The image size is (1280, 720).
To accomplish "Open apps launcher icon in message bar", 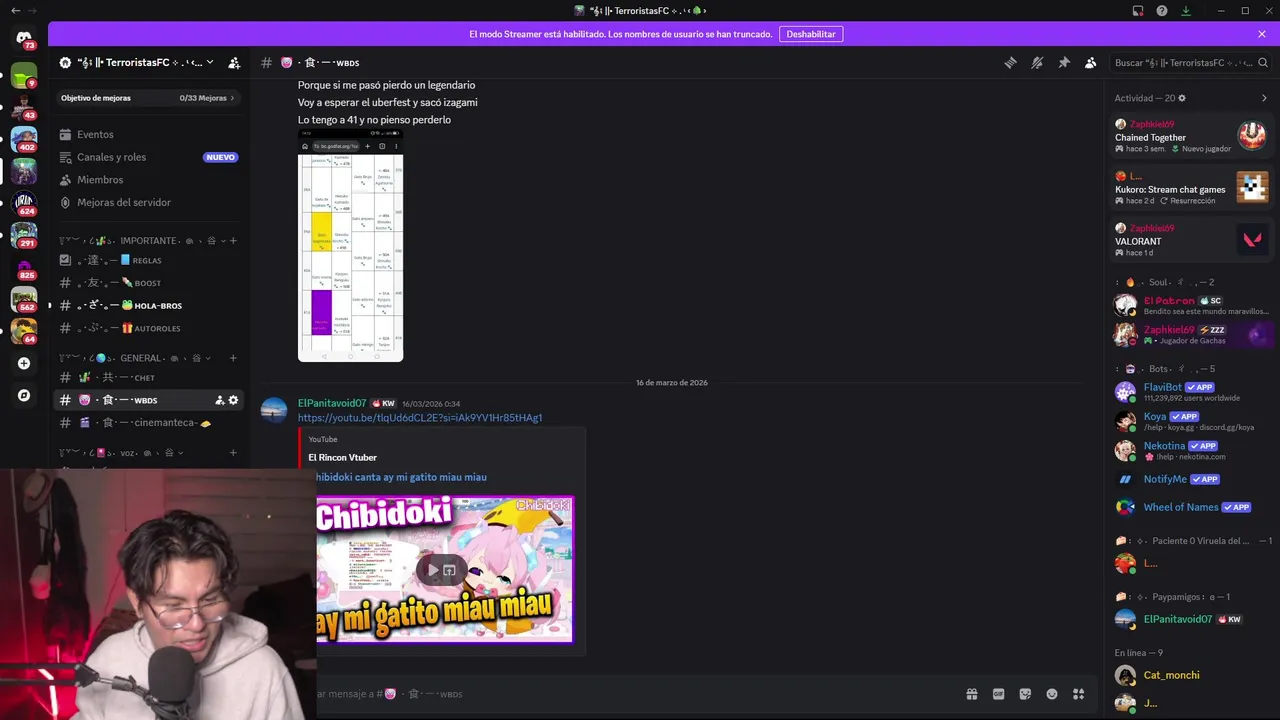I will point(1079,694).
